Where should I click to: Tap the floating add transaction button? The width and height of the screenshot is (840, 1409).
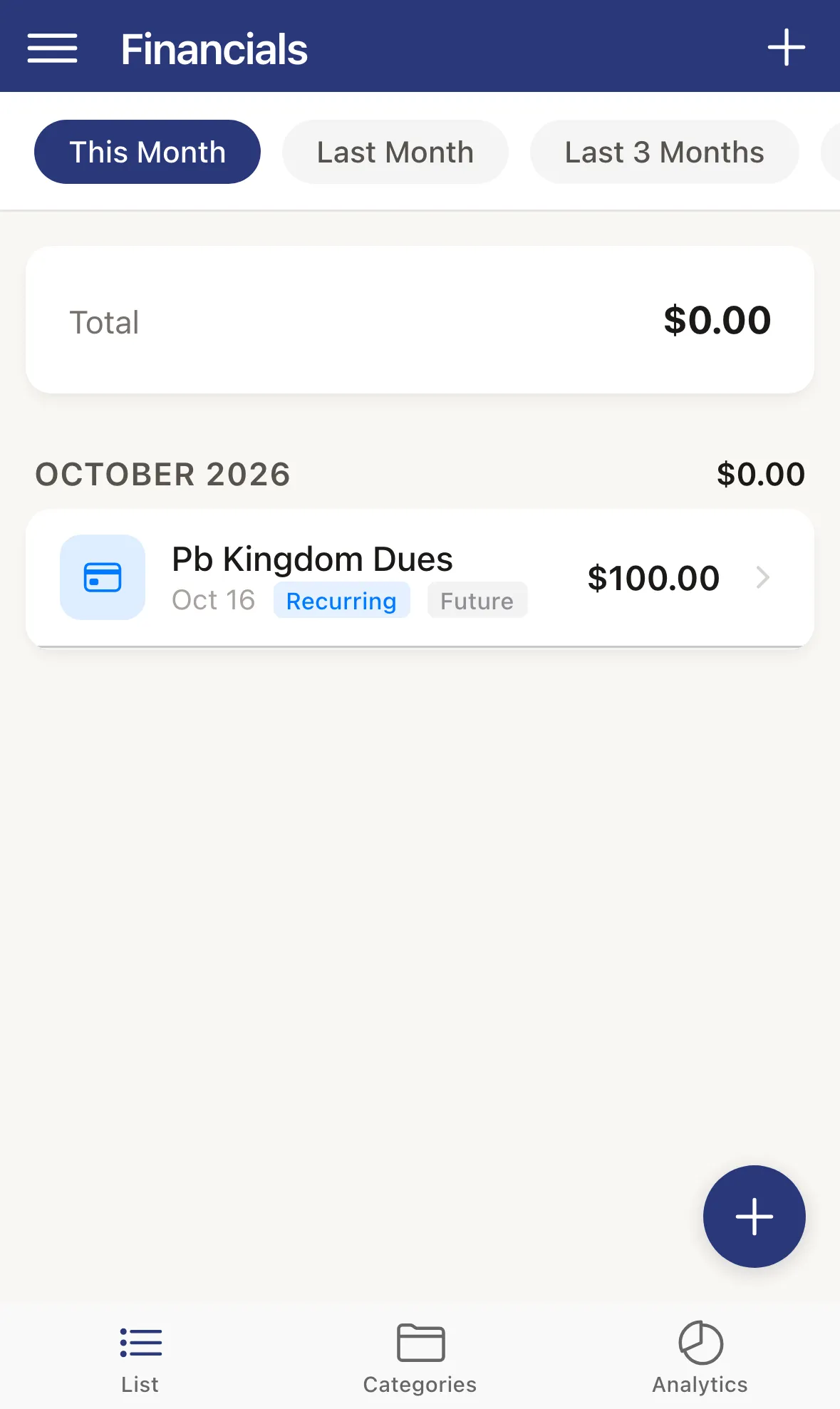[754, 1216]
